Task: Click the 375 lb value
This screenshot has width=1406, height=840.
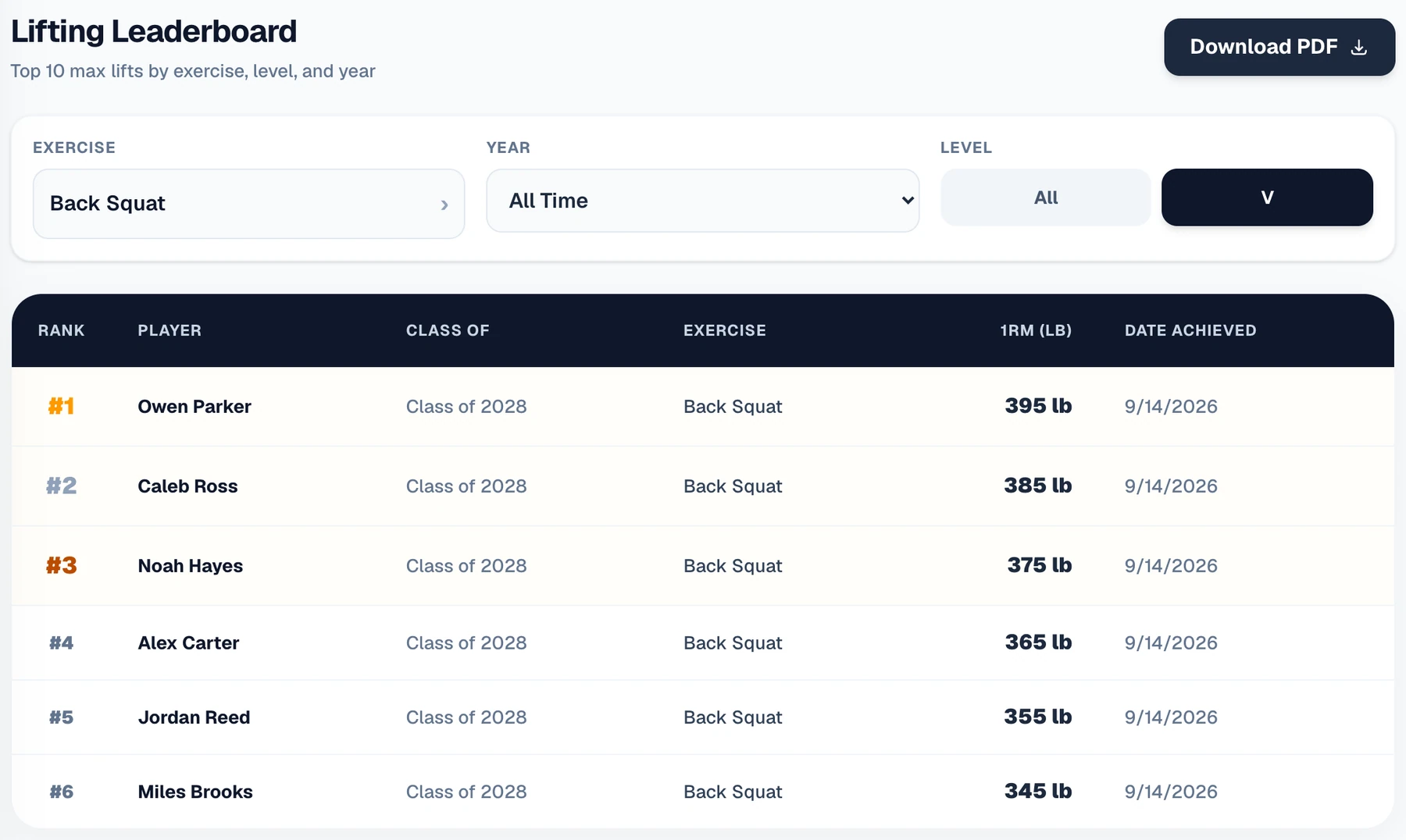Action: pyautogui.click(x=1040, y=565)
